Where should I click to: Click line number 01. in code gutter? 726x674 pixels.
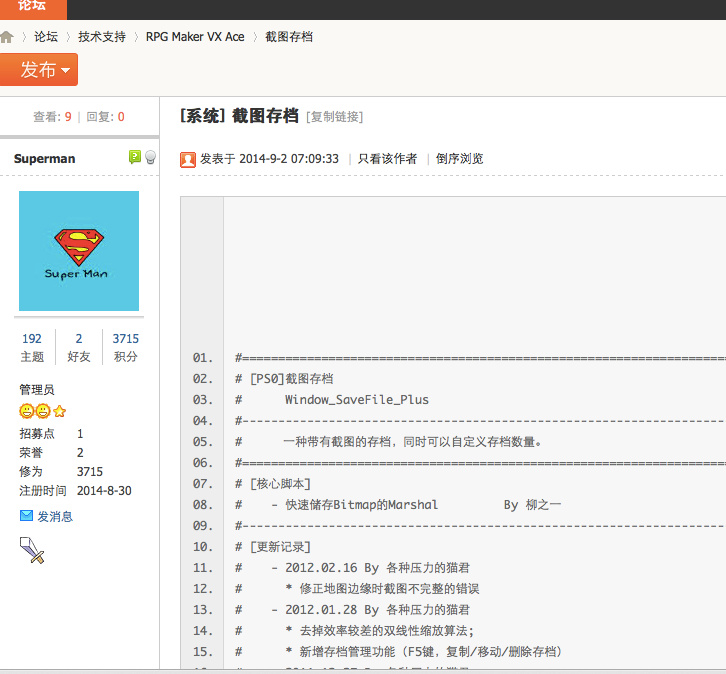(x=203, y=358)
